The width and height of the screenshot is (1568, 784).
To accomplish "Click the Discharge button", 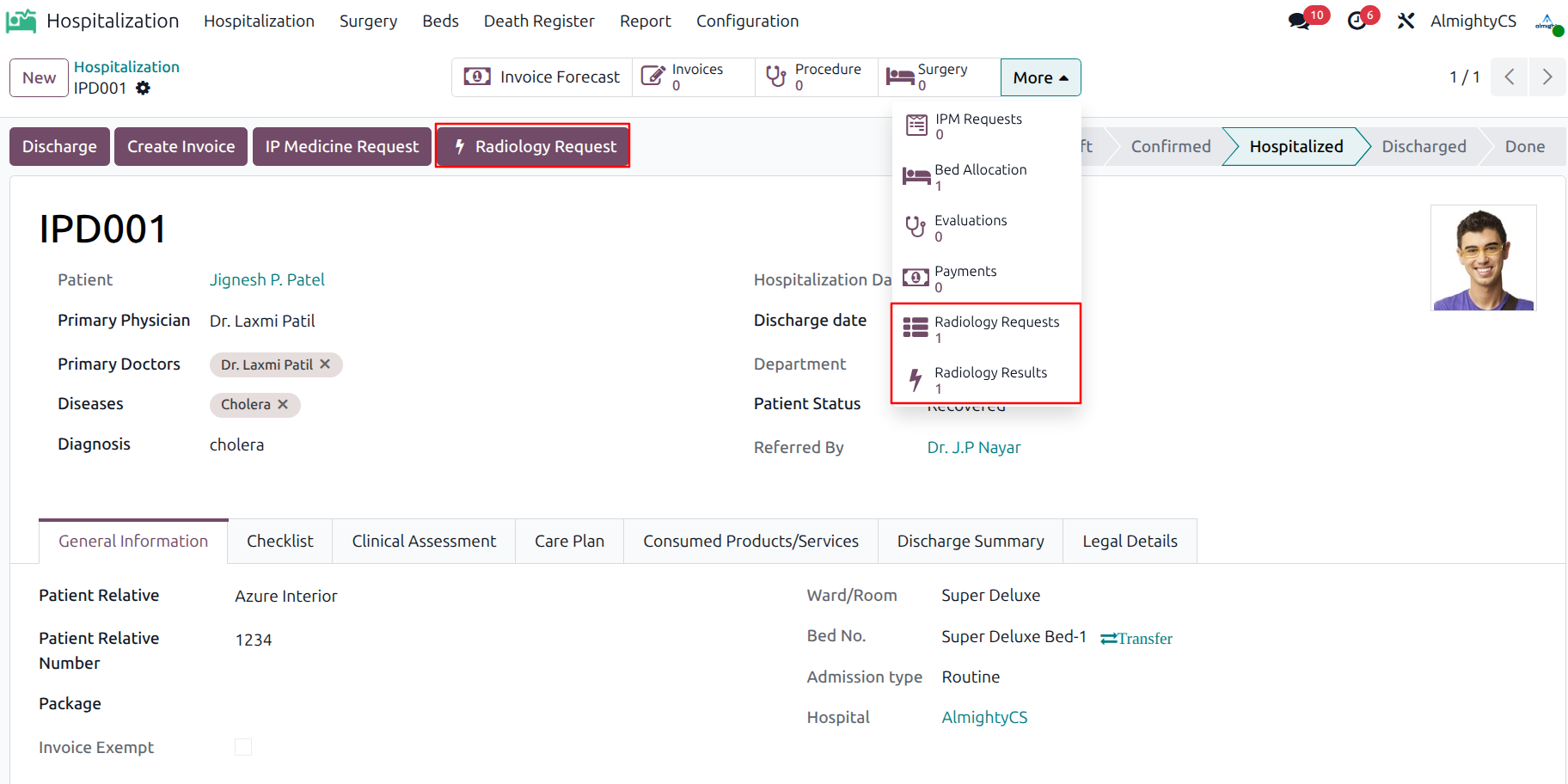I will tap(59, 146).
